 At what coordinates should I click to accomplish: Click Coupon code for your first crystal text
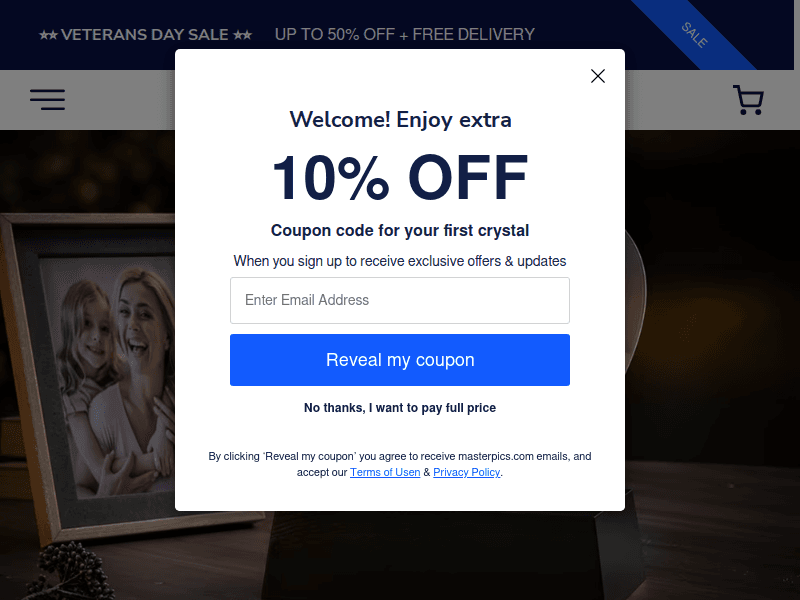pyautogui.click(x=399, y=231)
